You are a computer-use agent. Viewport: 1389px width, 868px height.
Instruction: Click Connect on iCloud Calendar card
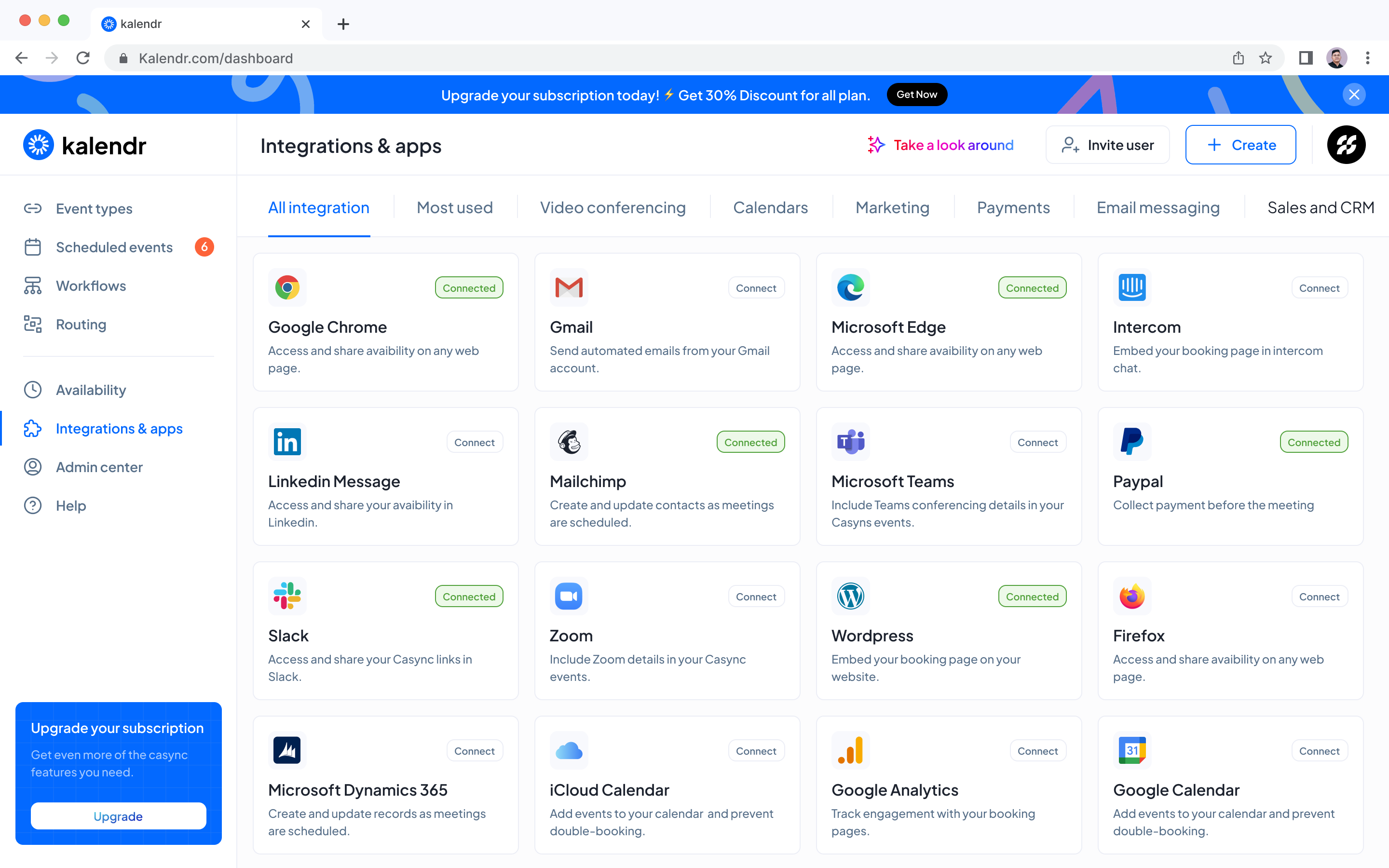[756, 751]
